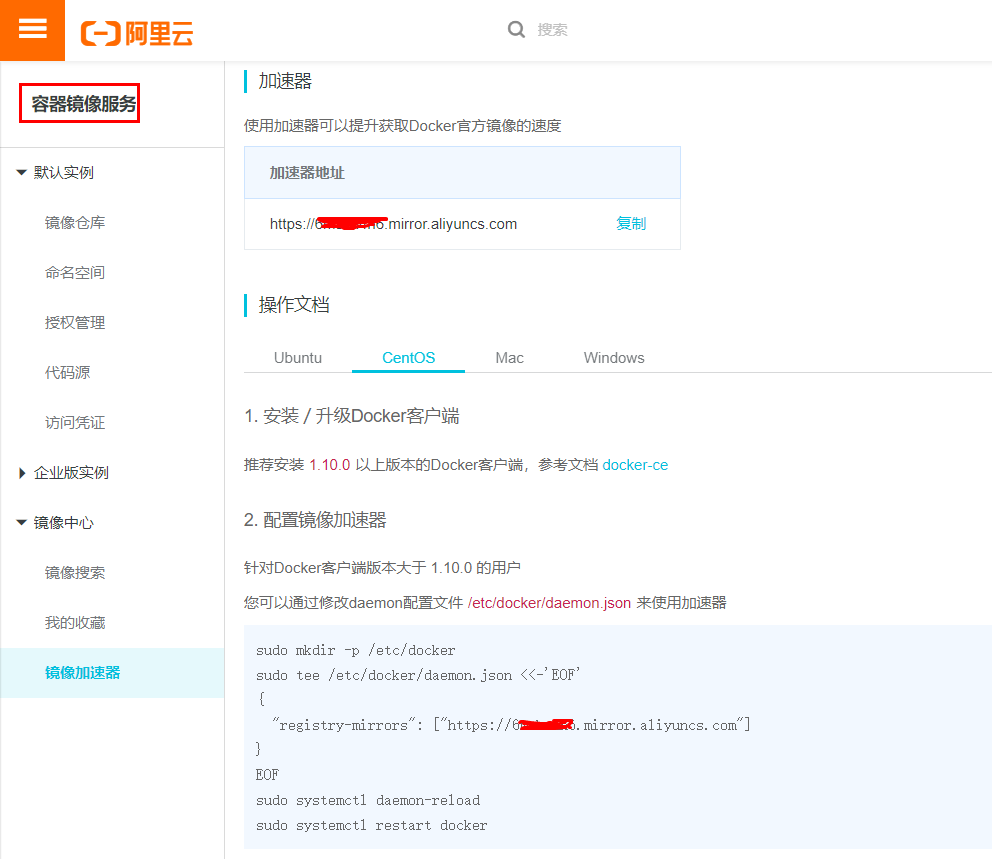Open 镜像仓库 in the sidebar
Image resolution: width=992 pixels, height=859 pixels.
click(x=75, y=223)
